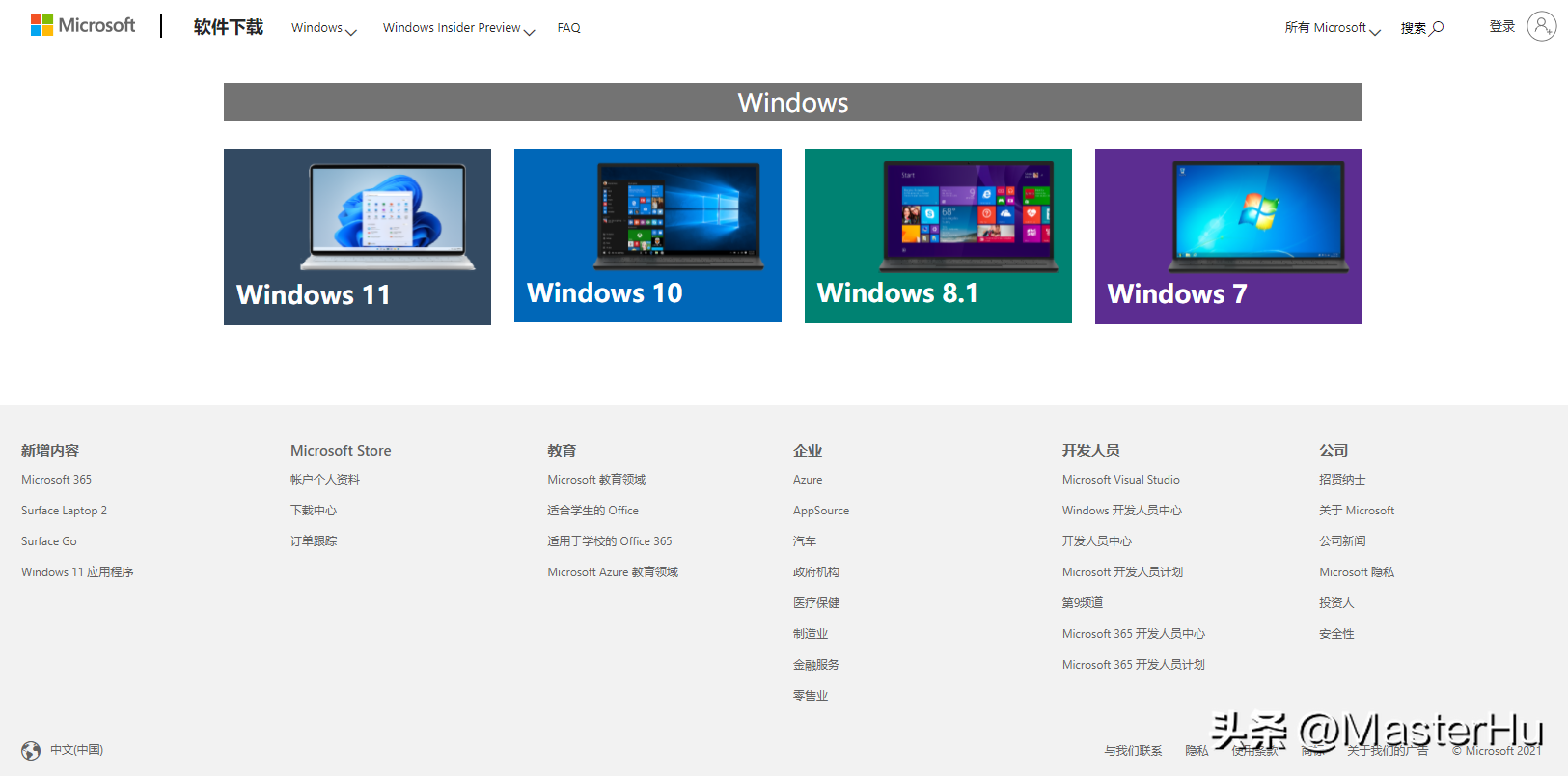Open the 安全性 link
1568x776 pixels.
(x=1336, y=634)
